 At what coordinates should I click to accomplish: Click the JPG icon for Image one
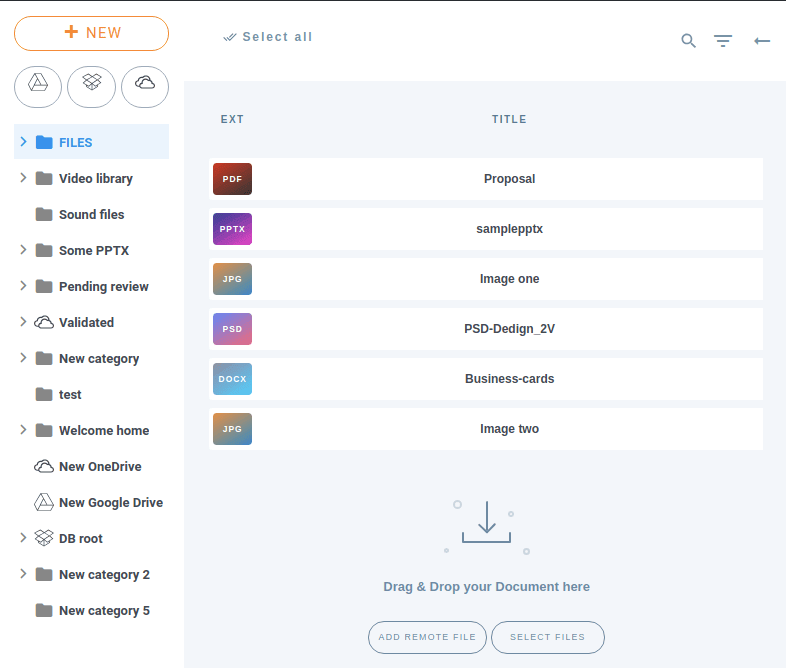[233, 279]
